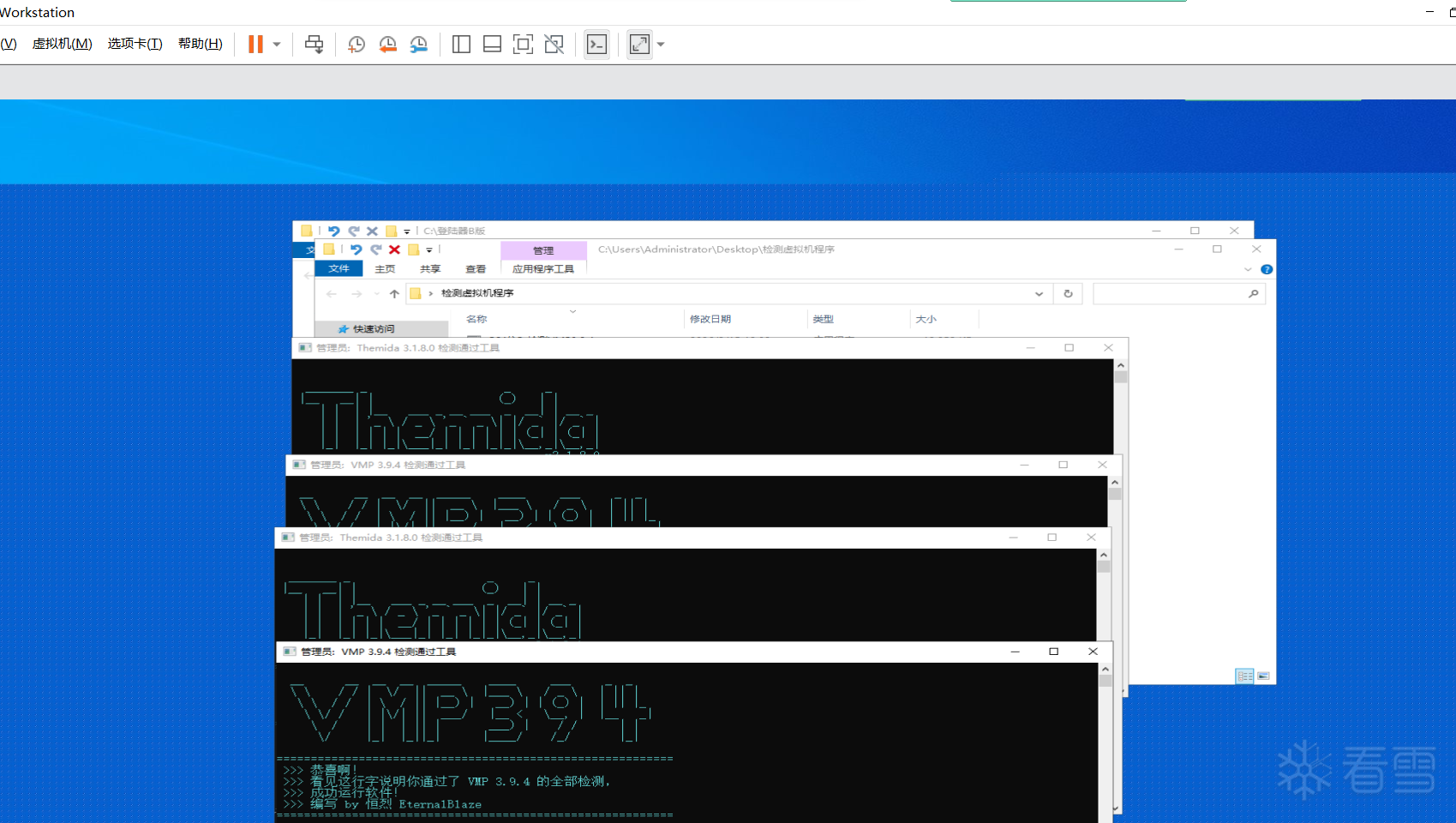Toggle the thumbnail bar view icon
The image size is (1456, 823).
click(492, 45)
